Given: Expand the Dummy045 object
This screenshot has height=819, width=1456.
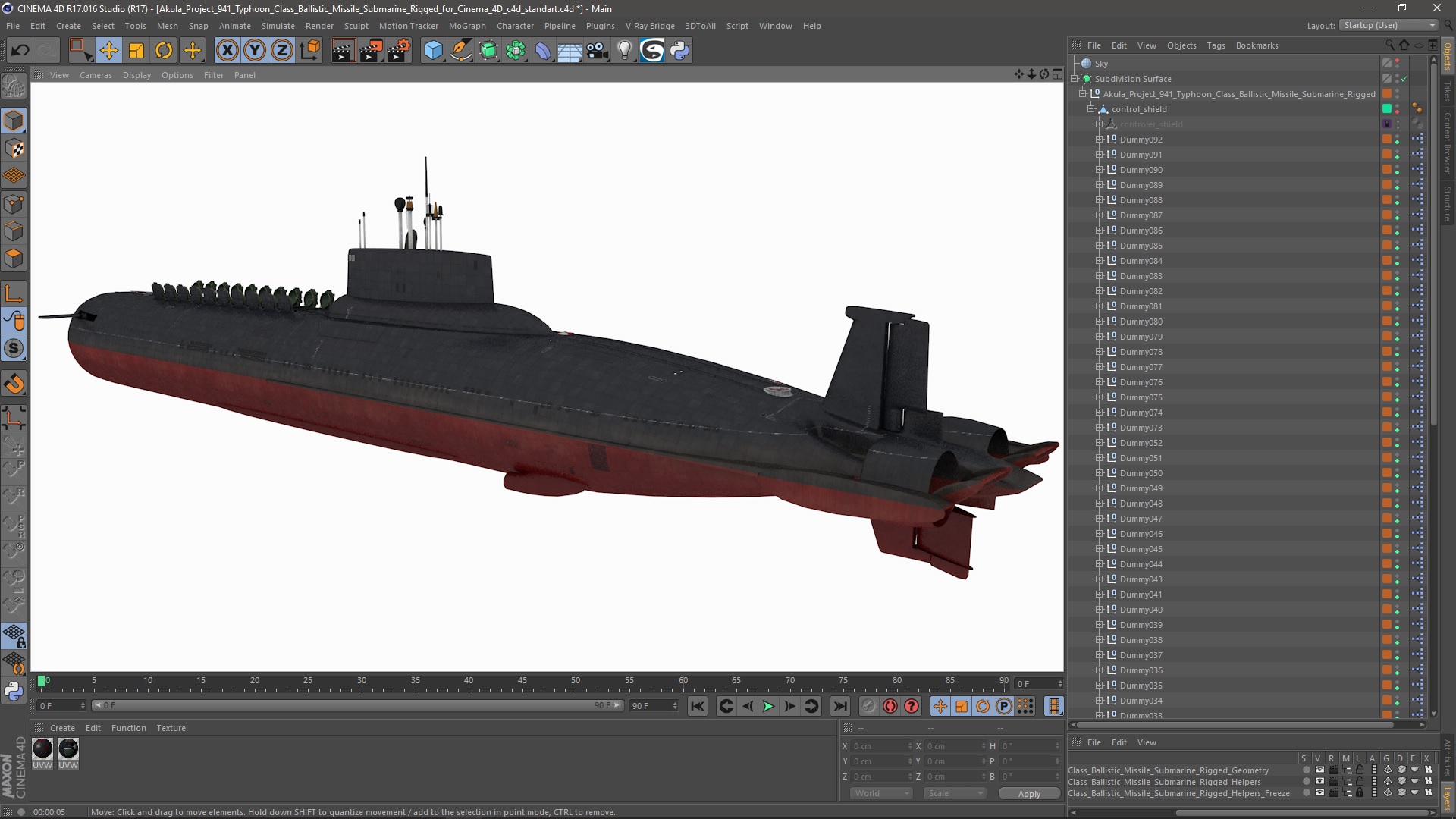Looking at the screenshot, I should [1099, 549].
